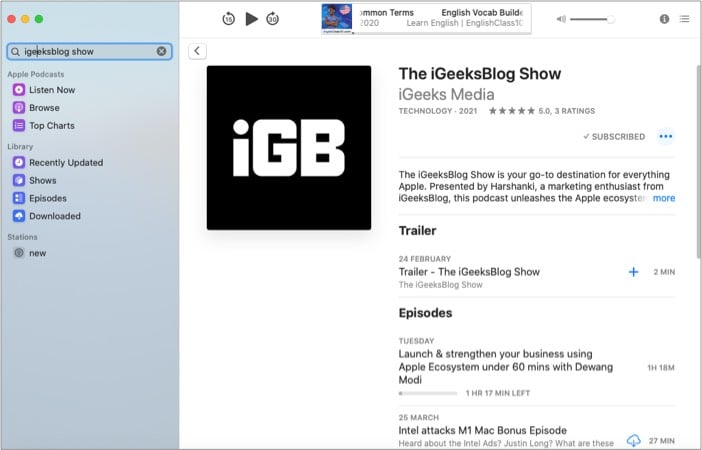The image size is (702, 450).
Task: Click the Top Charts list icon
Action: (x=19, y=126)
